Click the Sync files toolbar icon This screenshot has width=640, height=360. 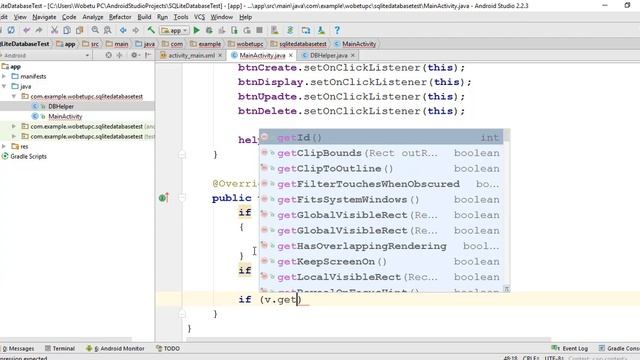click(x=11, y=30)
